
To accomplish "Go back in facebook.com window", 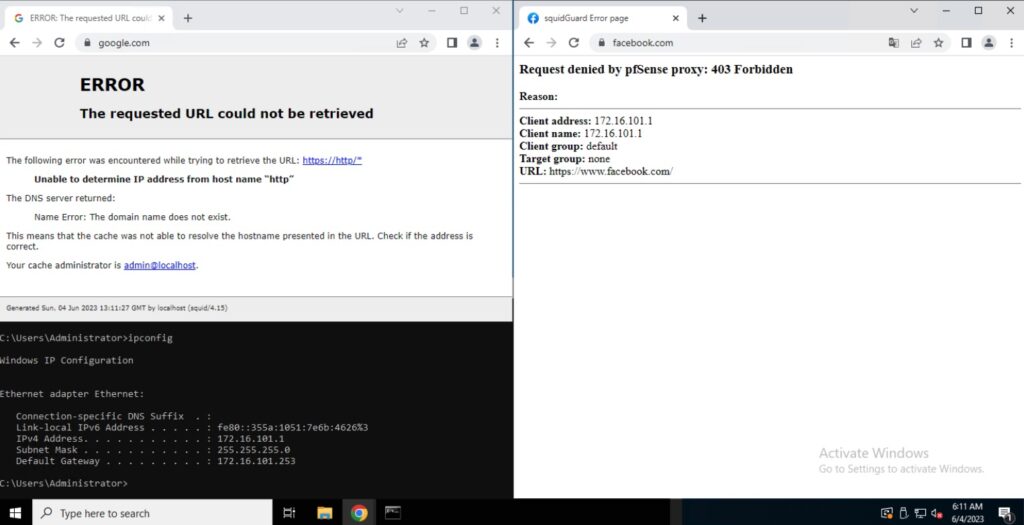I will pos(529,42).
